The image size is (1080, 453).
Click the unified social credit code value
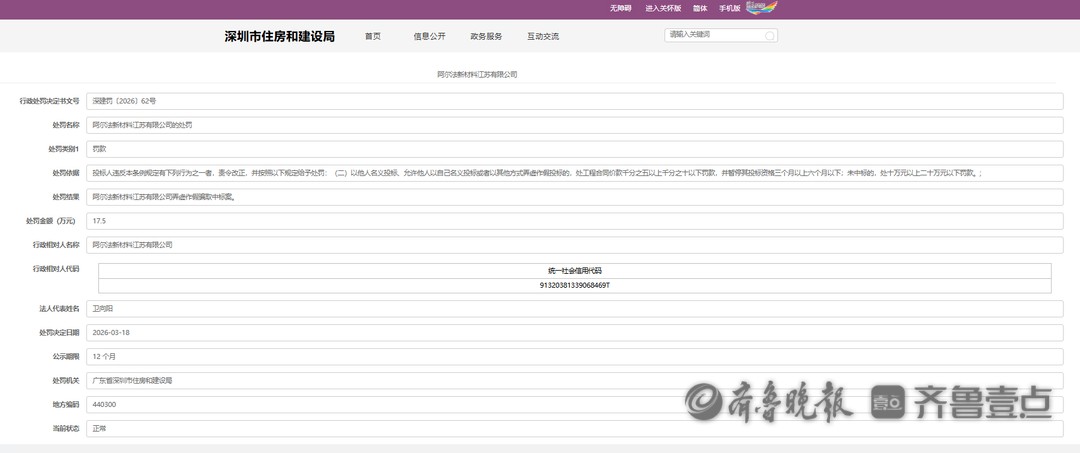click(x=574, y=285)
